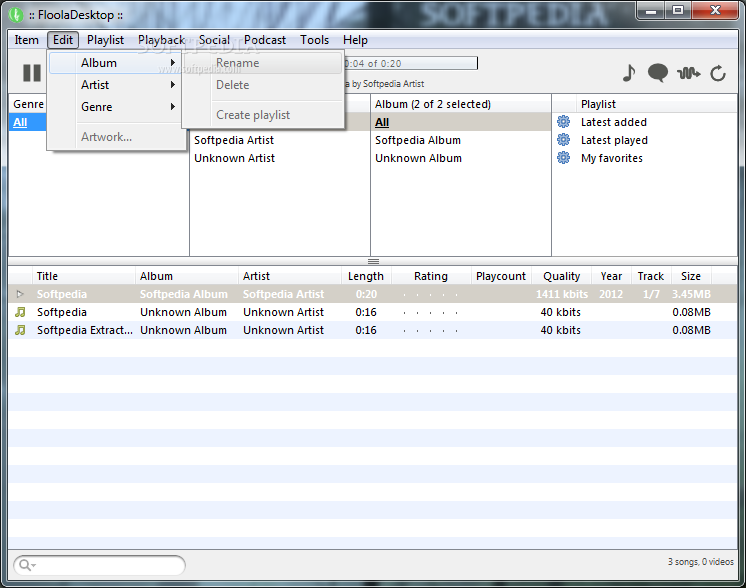
Task: Set rating dots for 1411 kbits track
Action: point(431,294)
